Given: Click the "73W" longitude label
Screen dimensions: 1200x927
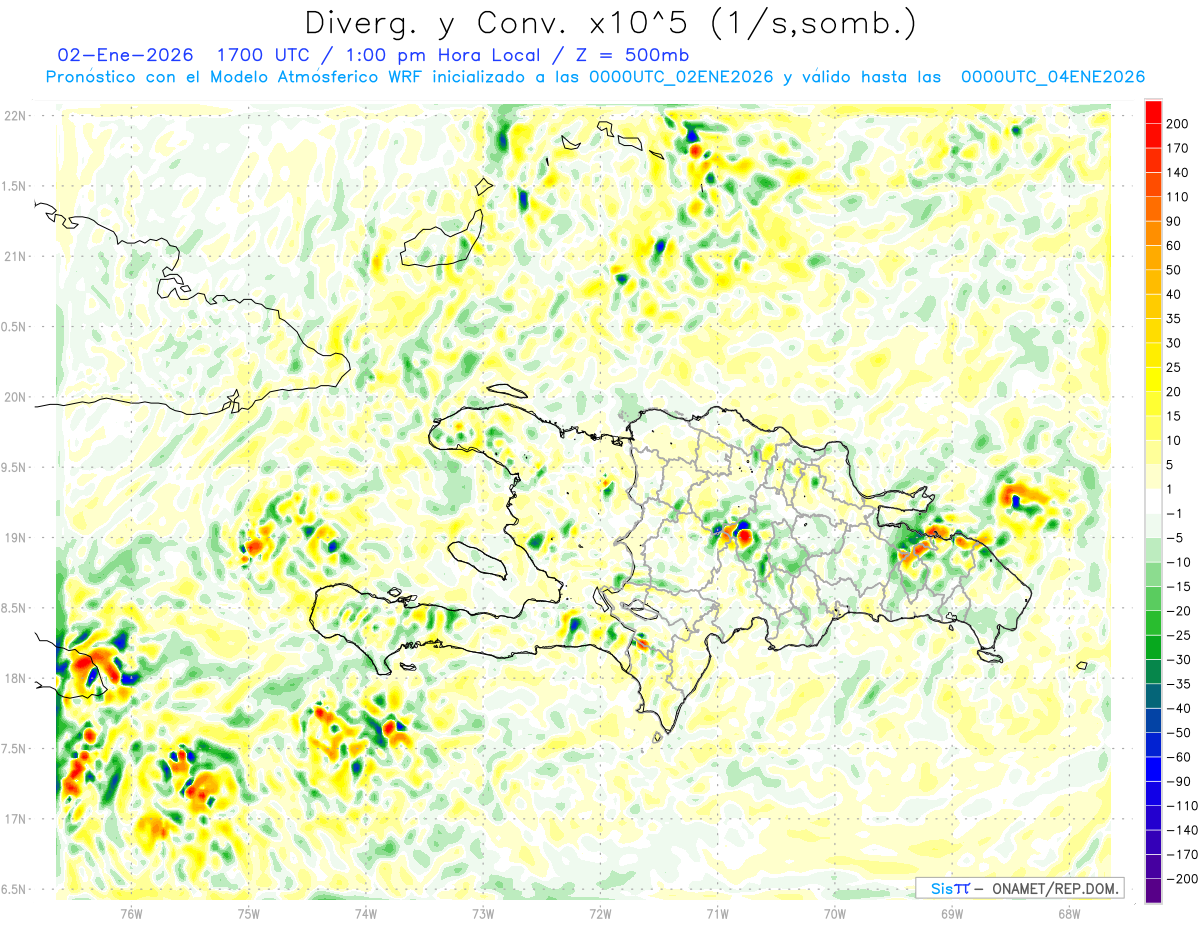Looking at the screenshot, I should coord(483,913).
